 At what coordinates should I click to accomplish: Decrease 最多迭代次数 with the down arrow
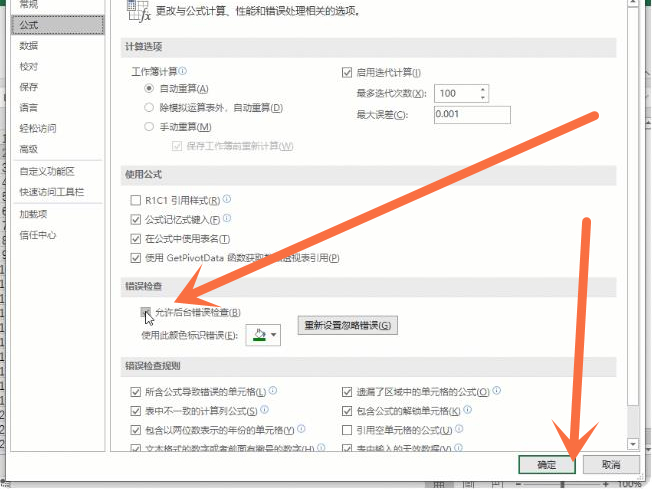click(x=484, y=98)
